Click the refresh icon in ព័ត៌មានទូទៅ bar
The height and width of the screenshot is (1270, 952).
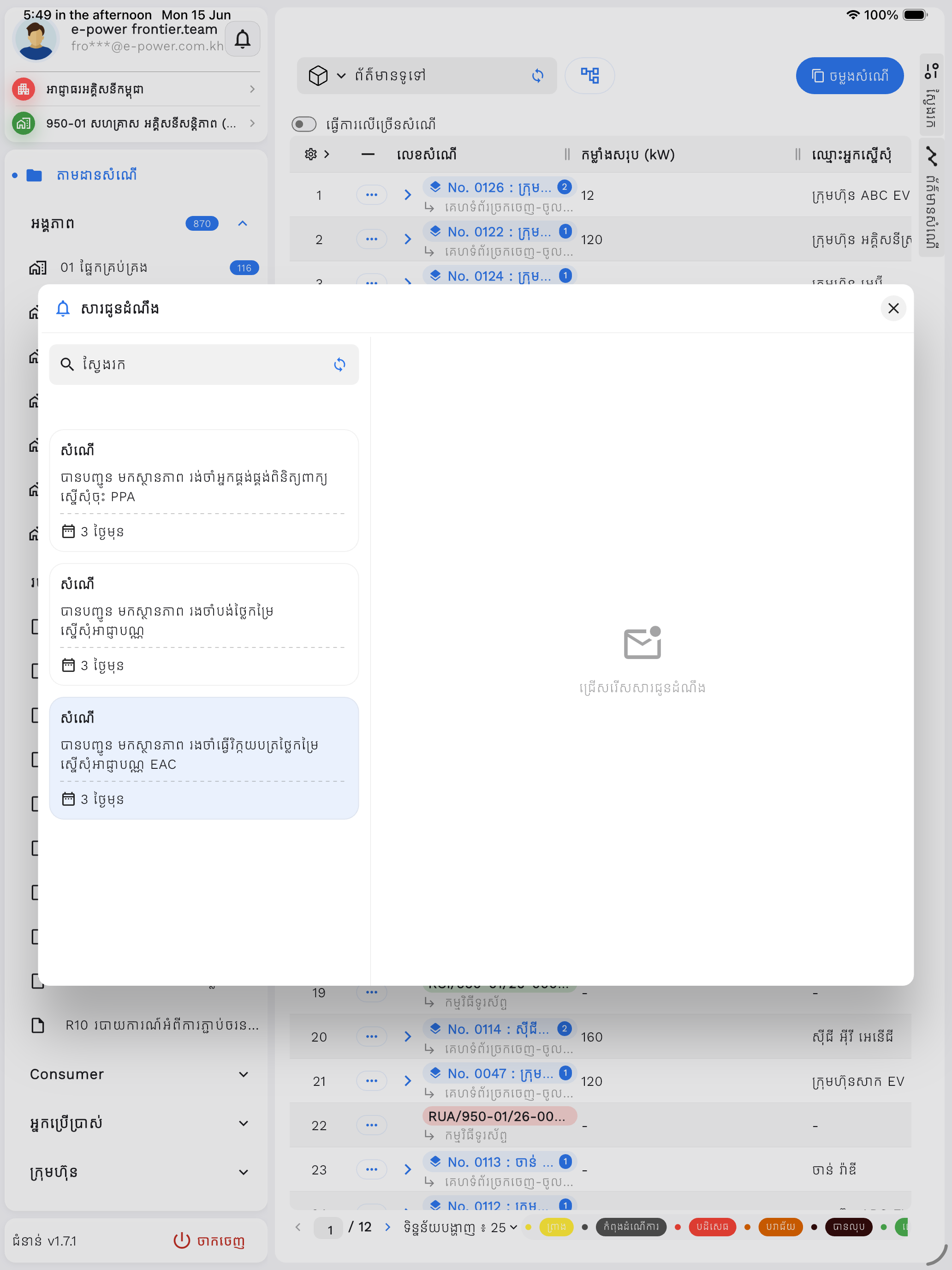pyautogui.click(x=537, y=76)
